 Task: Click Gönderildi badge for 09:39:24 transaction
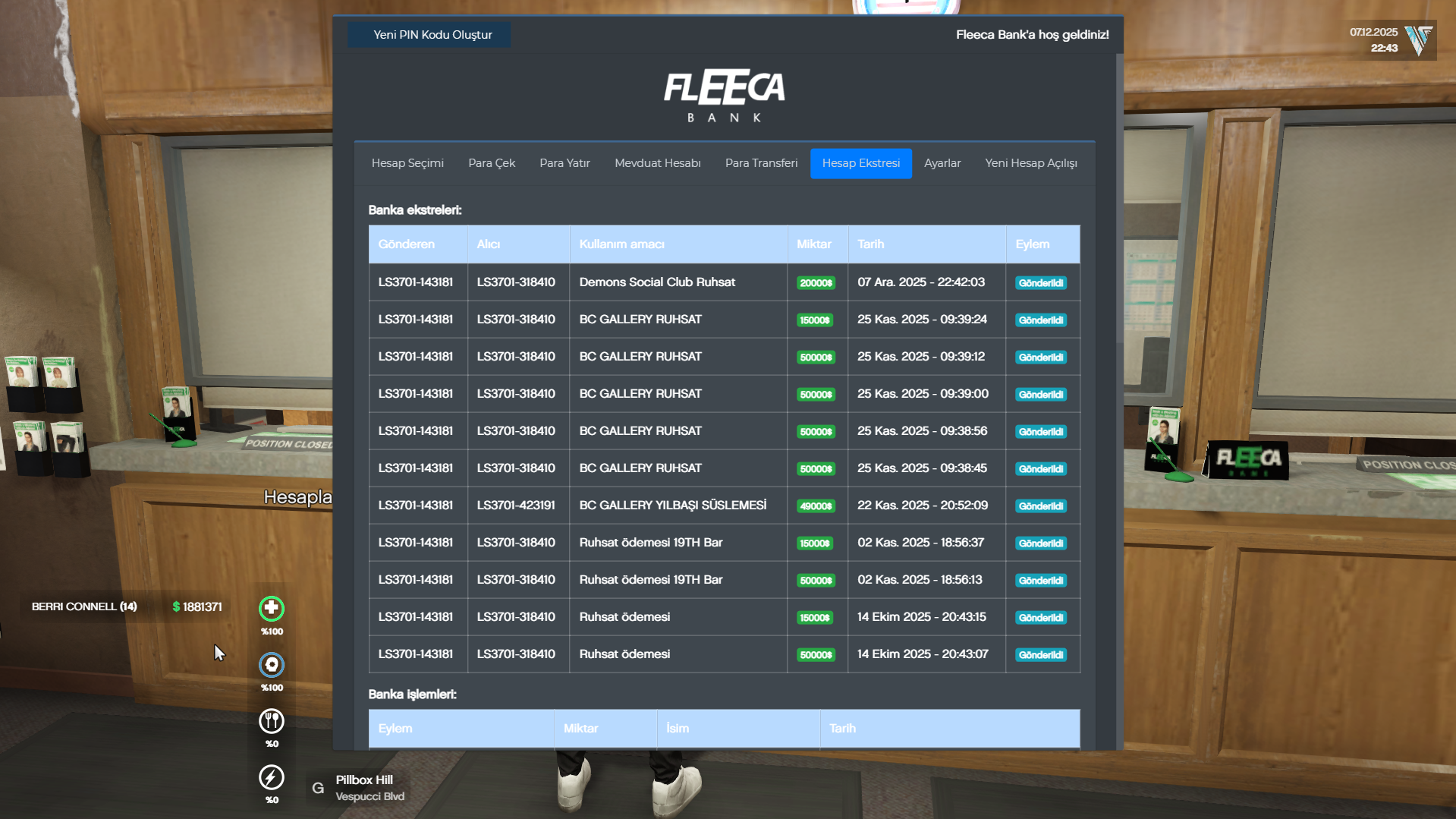pos(1041,320)
